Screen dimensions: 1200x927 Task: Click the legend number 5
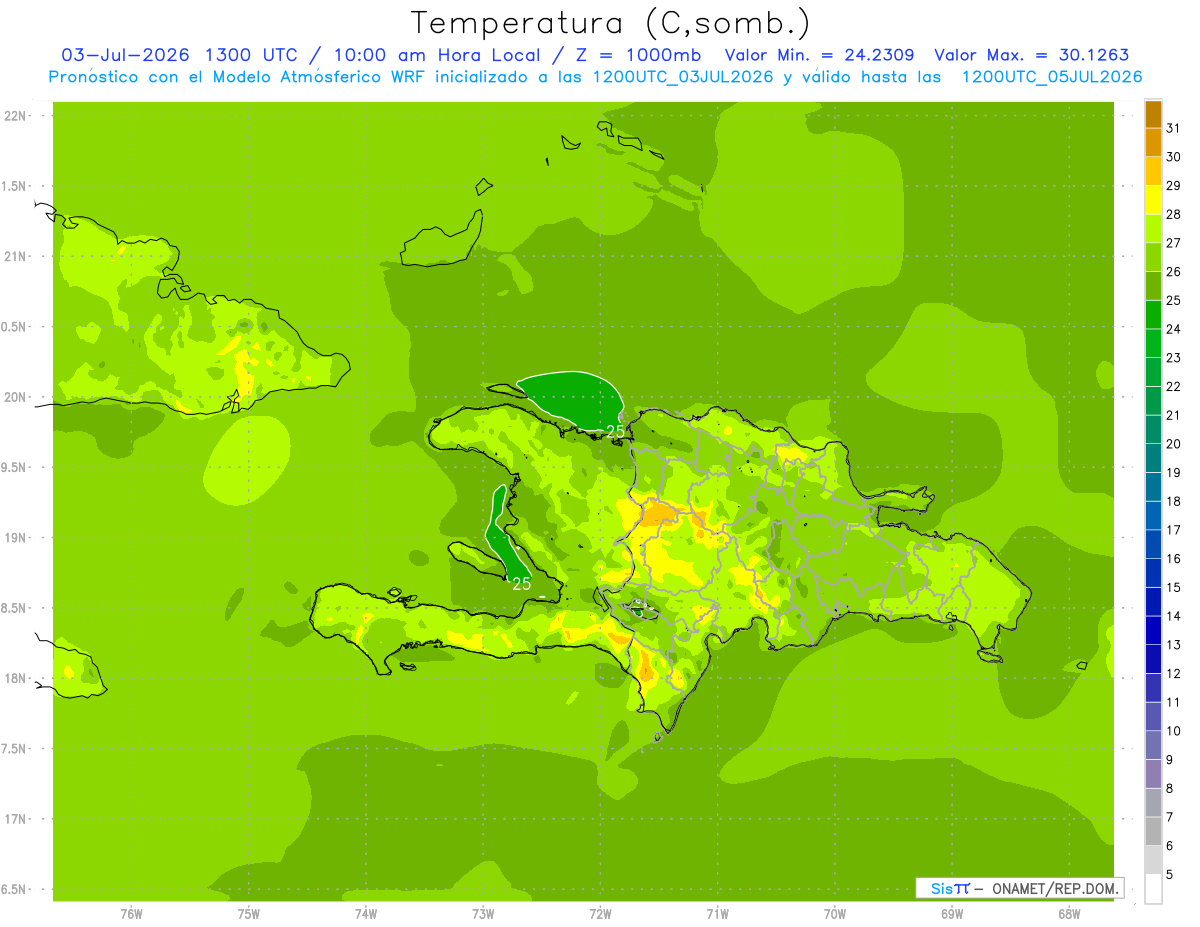(1170, 875)
